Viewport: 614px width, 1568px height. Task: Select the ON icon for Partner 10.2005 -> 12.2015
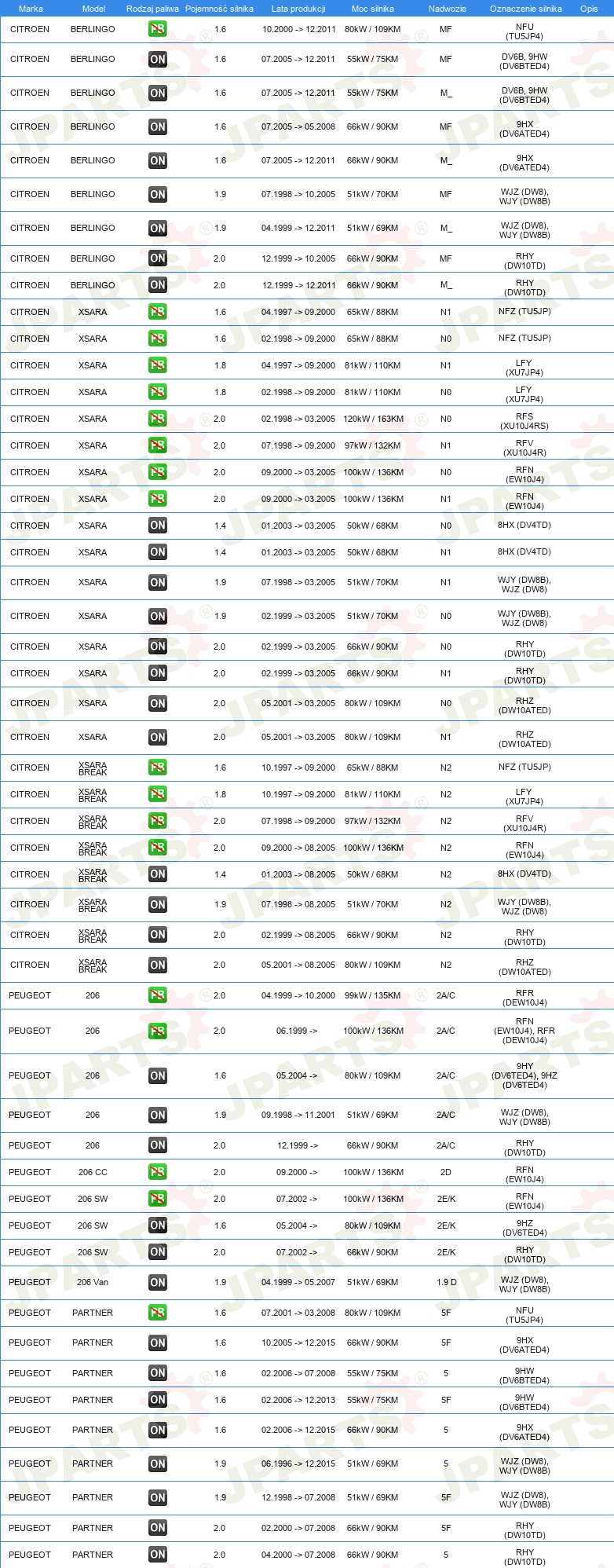[x=158, y=1343]
